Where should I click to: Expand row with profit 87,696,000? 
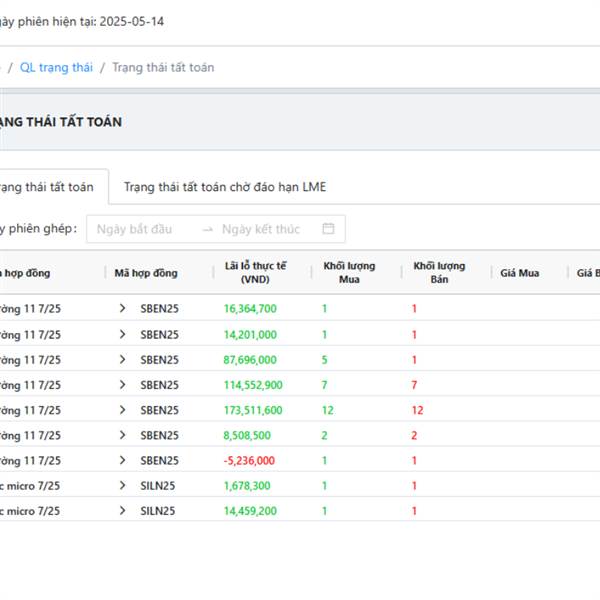click(x=122, y=359)
